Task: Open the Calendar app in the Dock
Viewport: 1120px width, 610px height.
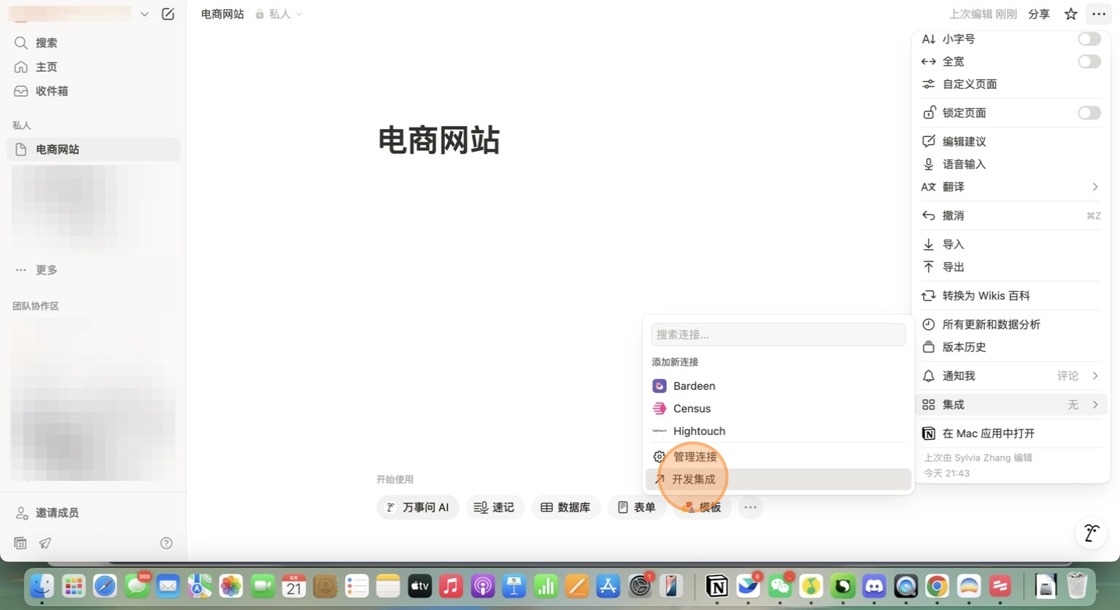Action: coord(294,586)
